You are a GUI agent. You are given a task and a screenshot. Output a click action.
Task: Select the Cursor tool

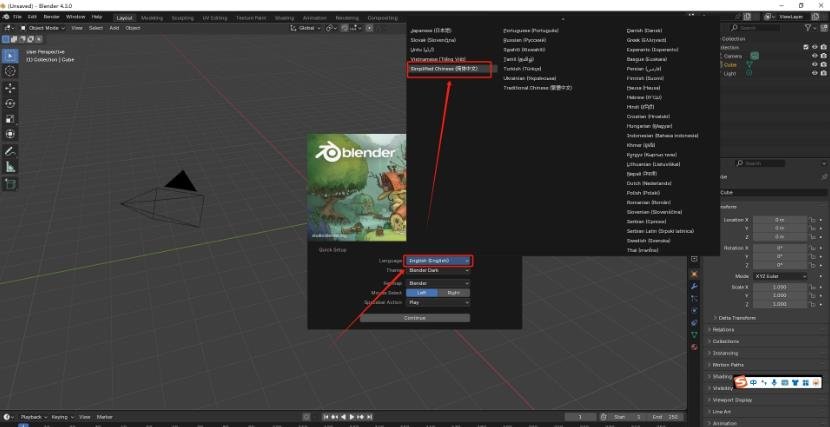click(11, 71)
